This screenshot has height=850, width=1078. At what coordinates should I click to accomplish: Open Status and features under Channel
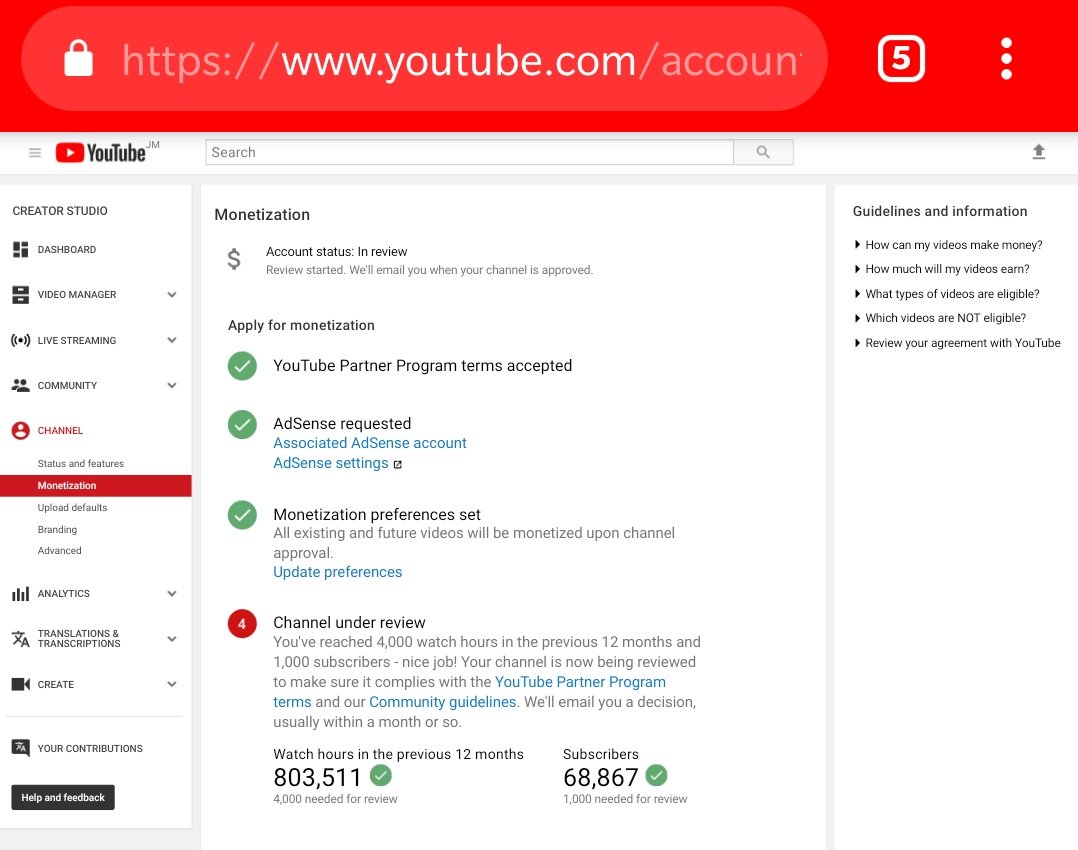pos(80,464)
